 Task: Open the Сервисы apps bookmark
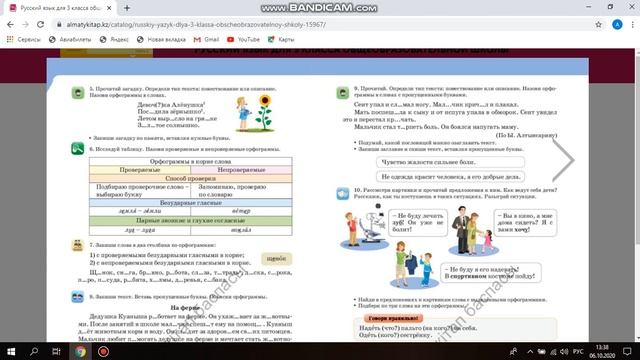coord(24,40)
